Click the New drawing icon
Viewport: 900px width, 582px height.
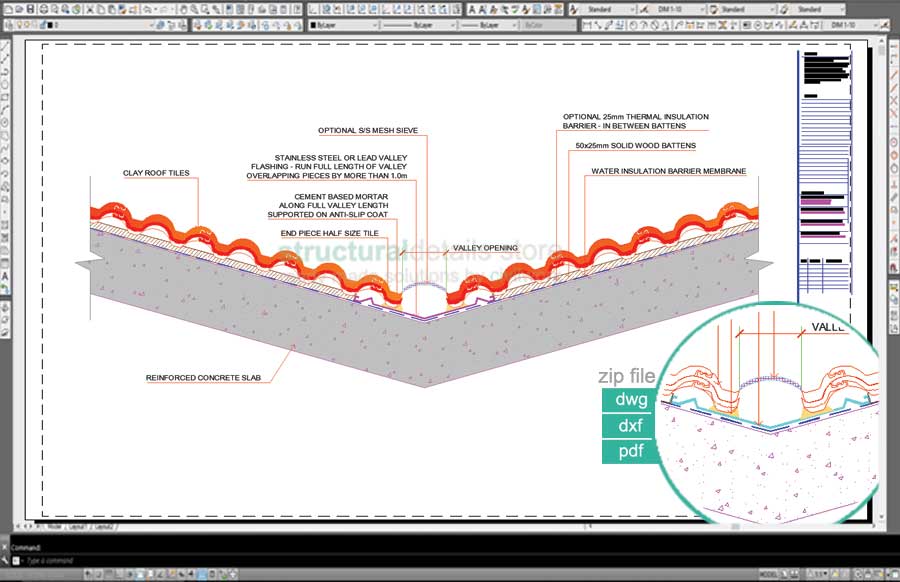point(6,9)
